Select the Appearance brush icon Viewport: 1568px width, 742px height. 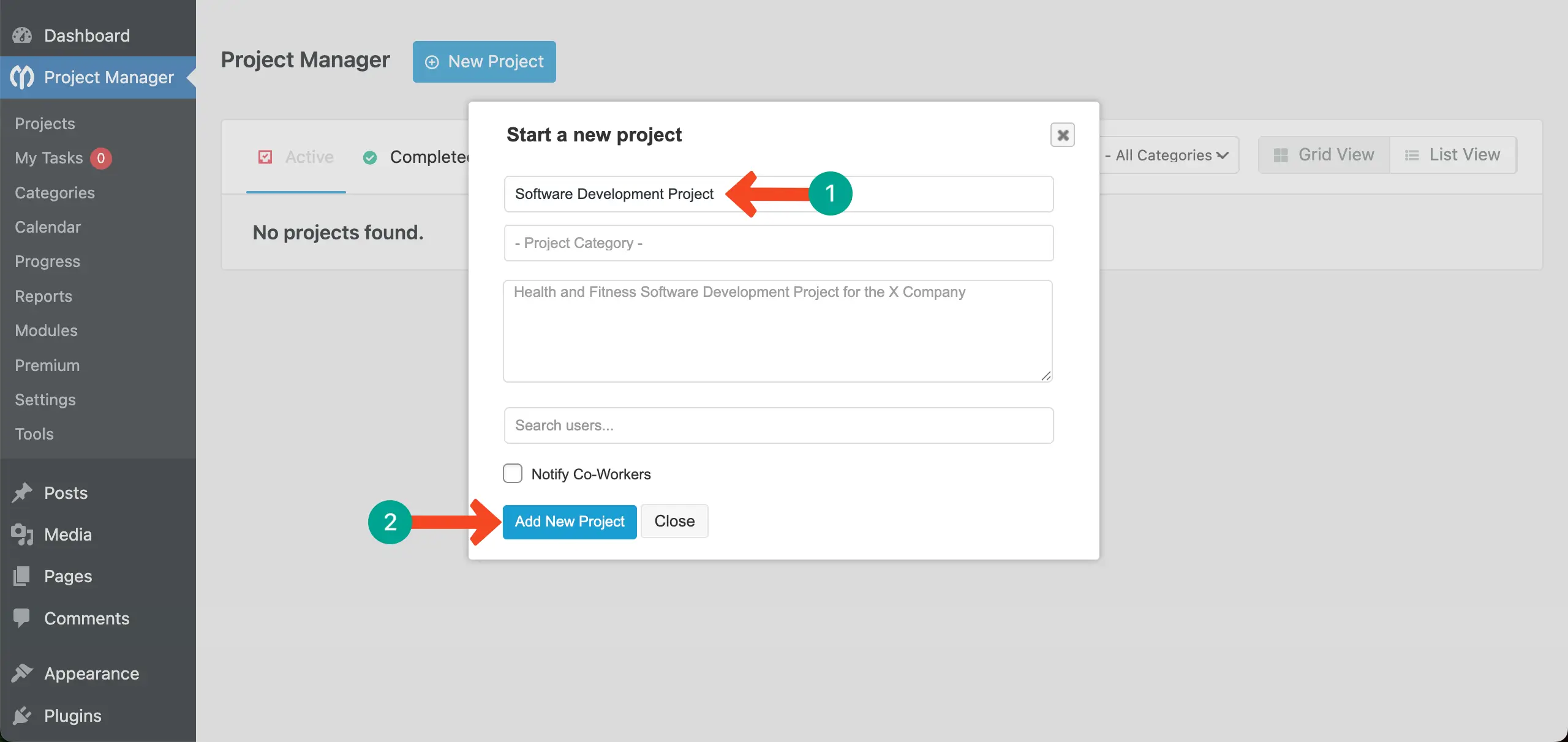21,672
